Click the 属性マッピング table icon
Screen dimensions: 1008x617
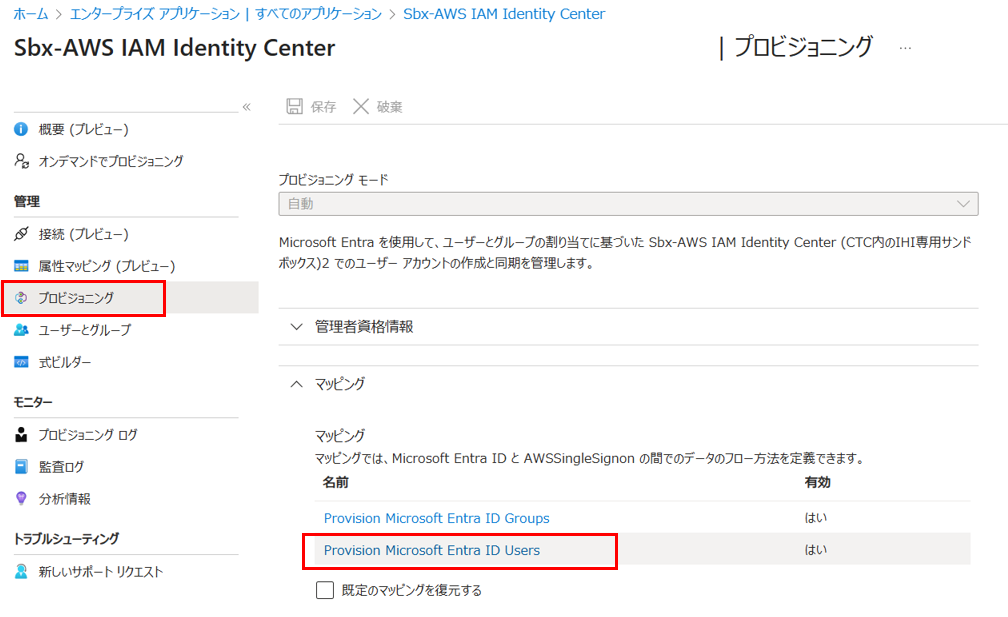tap(21, 266)
